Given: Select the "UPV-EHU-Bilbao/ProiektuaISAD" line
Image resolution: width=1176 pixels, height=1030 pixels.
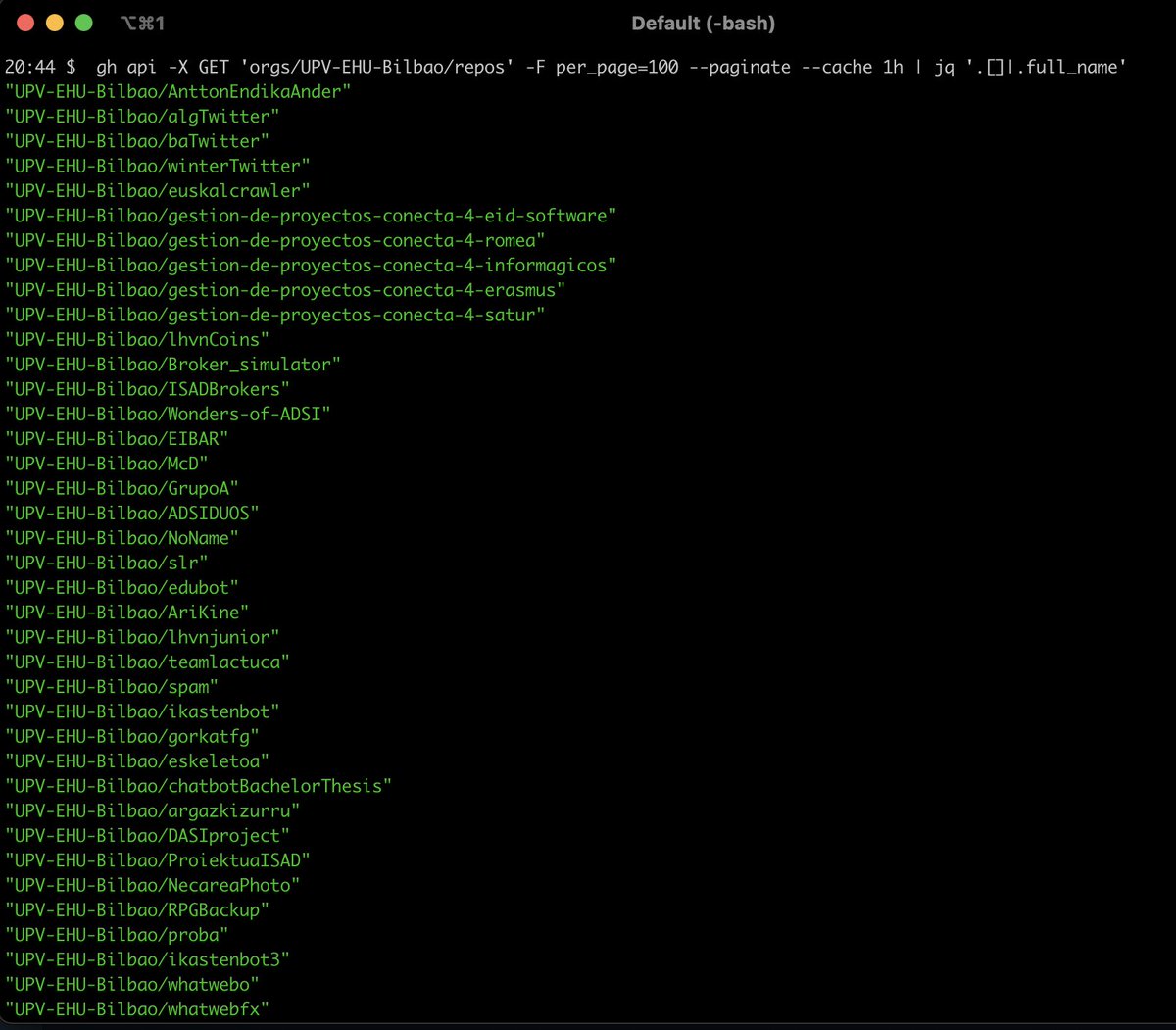Looking at the screenshot, I should point(158,860).
